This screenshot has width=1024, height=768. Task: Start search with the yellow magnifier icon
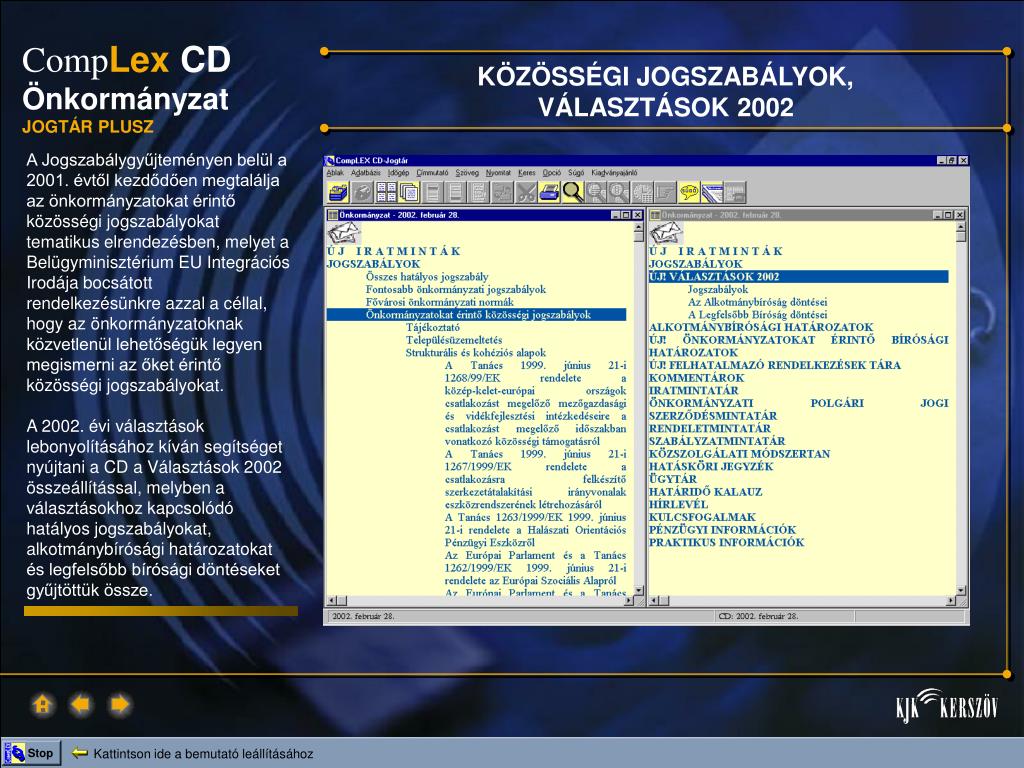[573, 192]
